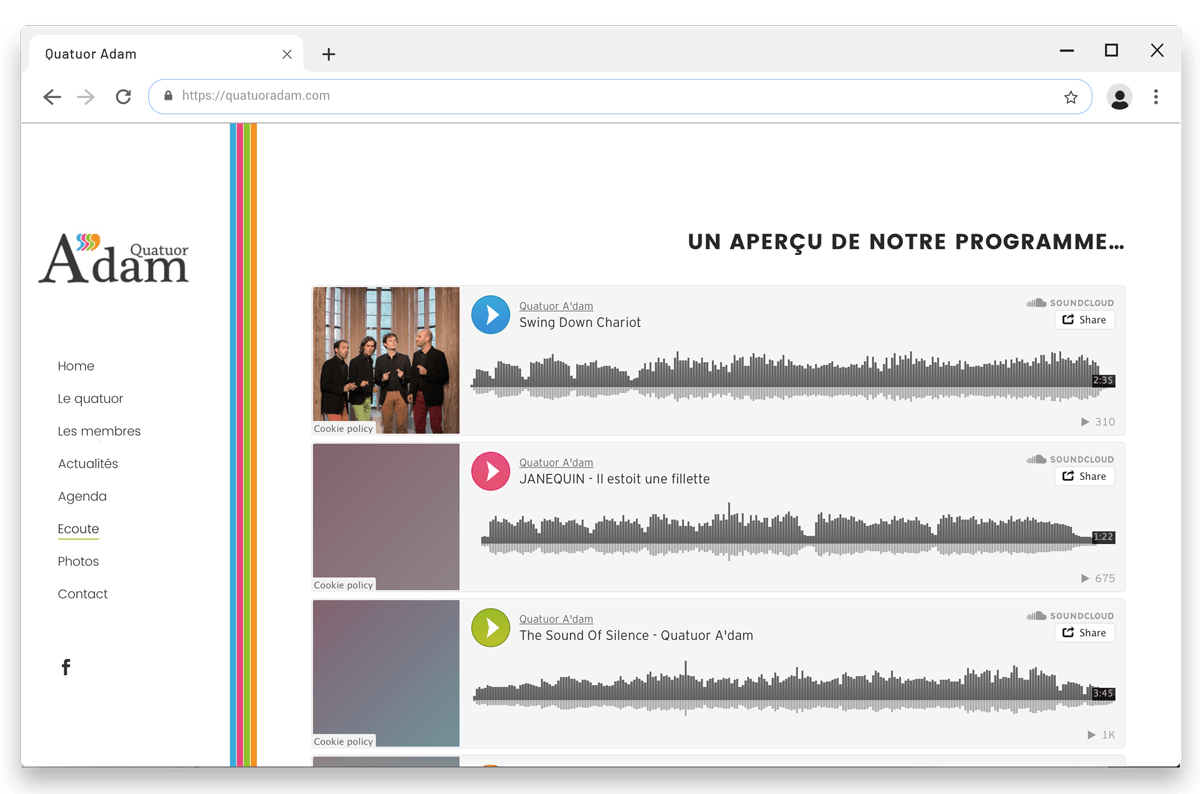The height and width of the screenshot is (794, 1200).
Task: Go back using the browser back arrow
Action: tap(52, 97)
